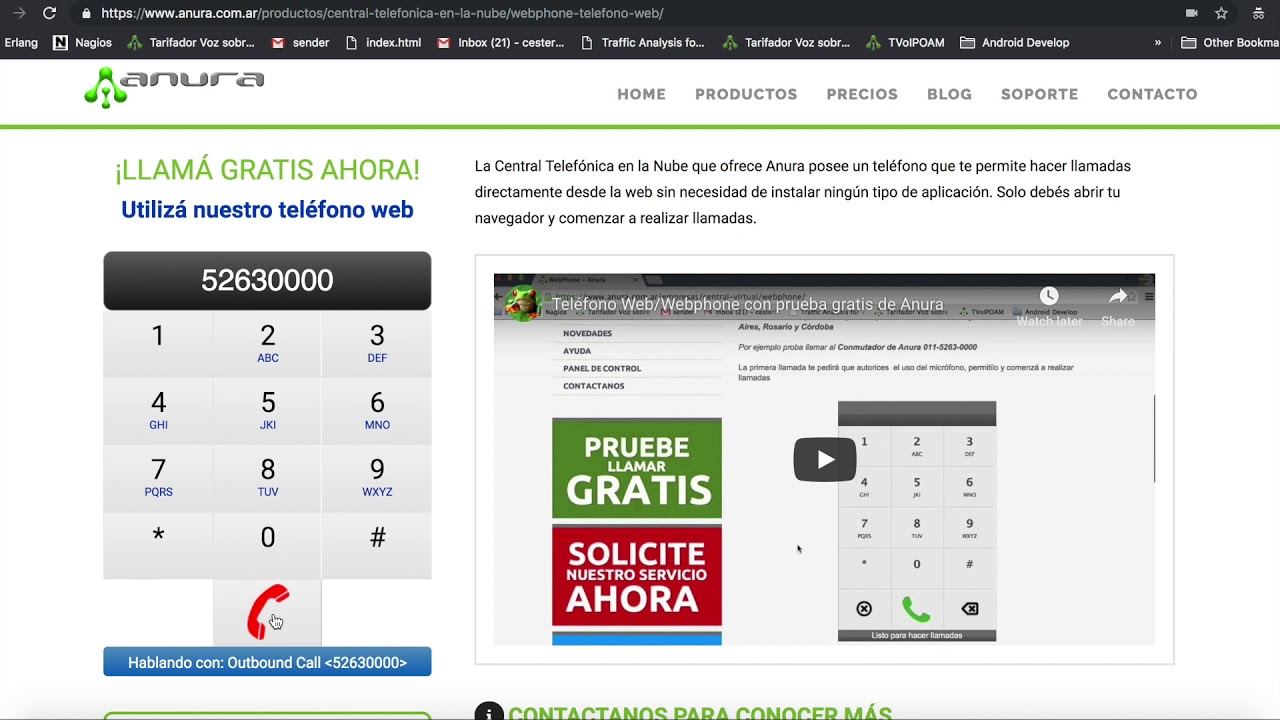Tap the 8 TUV key on the dialpad
Screen dimensions: 1280x720
(267, 478)
